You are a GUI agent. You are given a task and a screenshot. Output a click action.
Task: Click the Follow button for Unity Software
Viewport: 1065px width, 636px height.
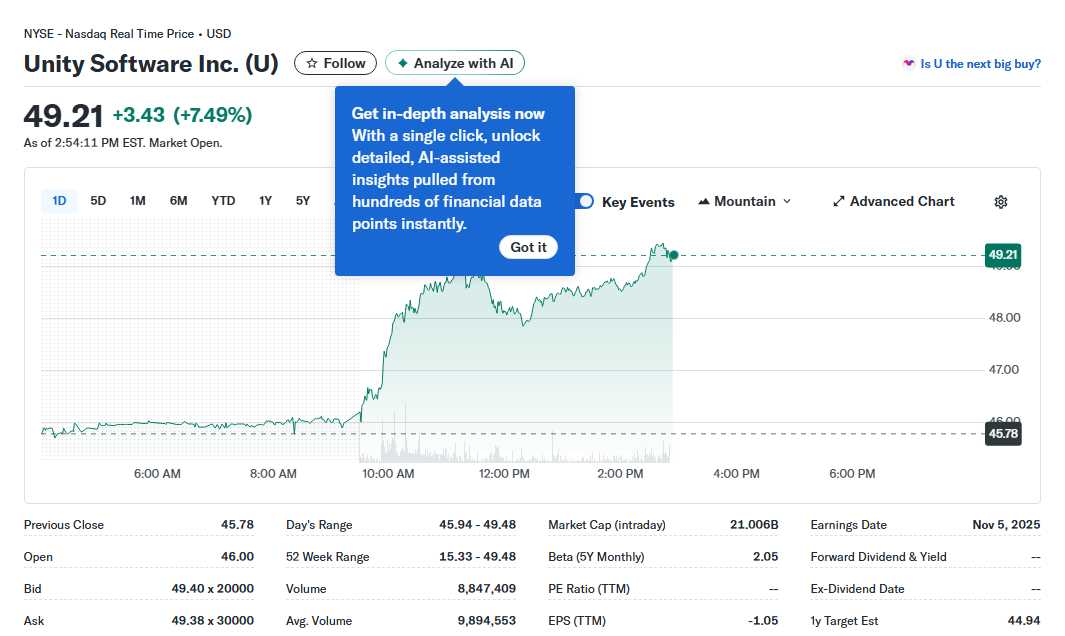coord(335,62)
